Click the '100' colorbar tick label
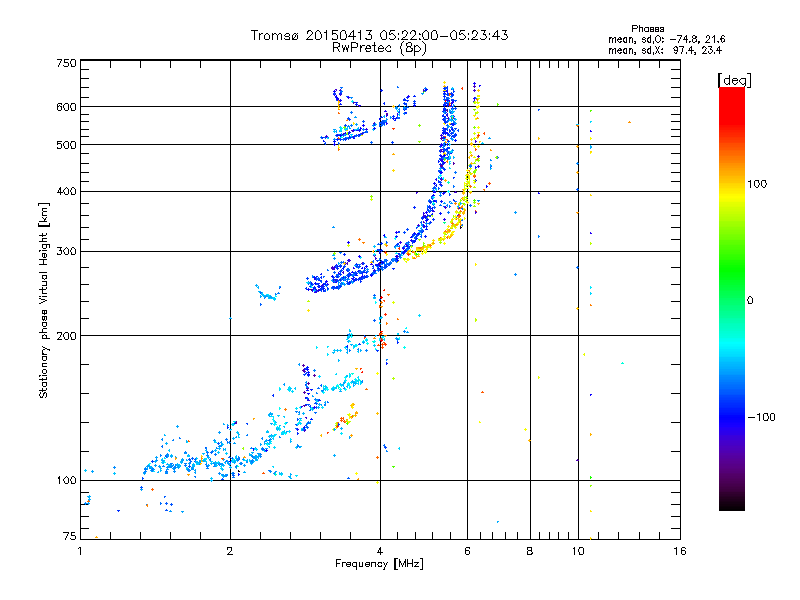 click(x=757, y=184)
